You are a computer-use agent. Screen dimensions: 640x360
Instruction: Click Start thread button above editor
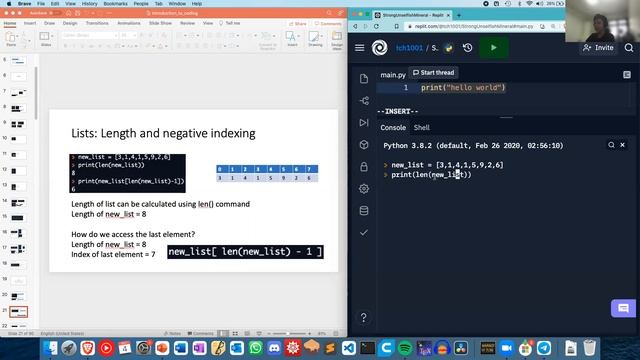(433, 73)
